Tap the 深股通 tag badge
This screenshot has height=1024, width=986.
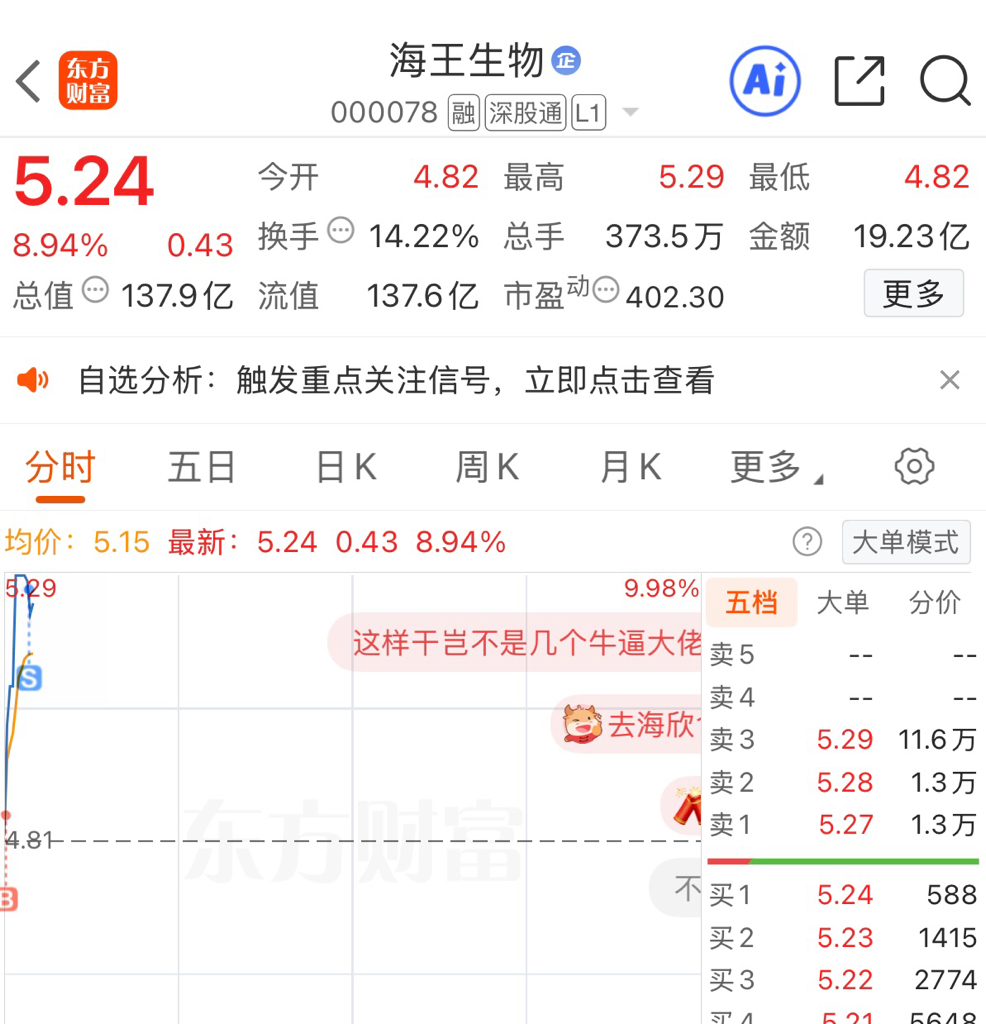pos(525,113)
